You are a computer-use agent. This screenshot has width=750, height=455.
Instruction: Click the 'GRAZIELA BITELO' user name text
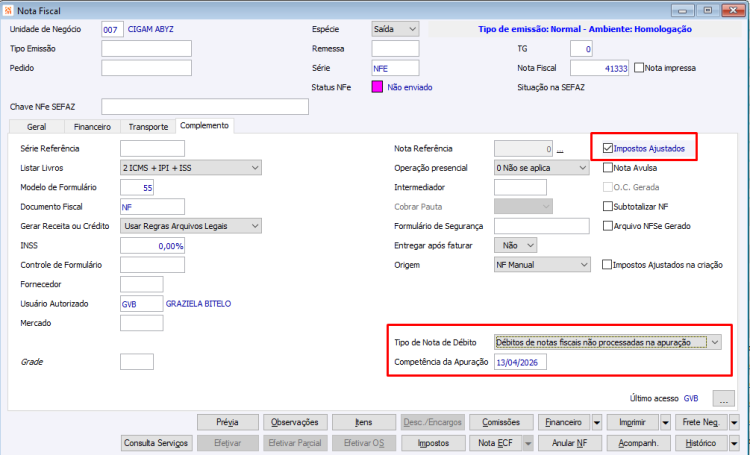pos(199,304)
